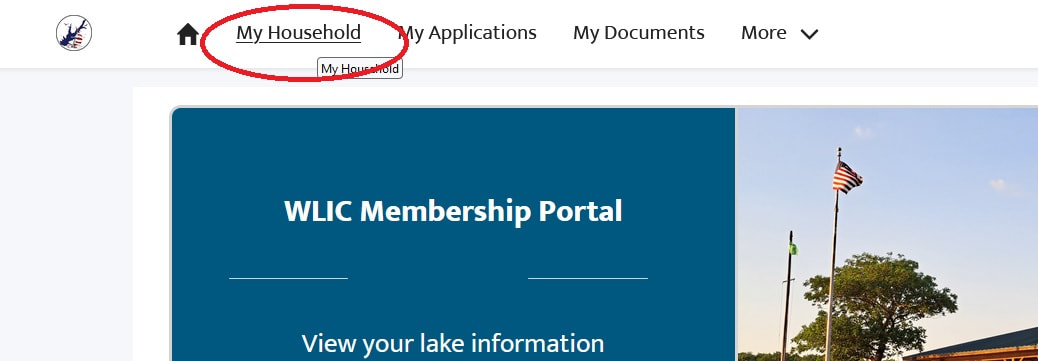Go to the Home page icon
This screenshot has width=1038, height=361.
tap(188, 34)
